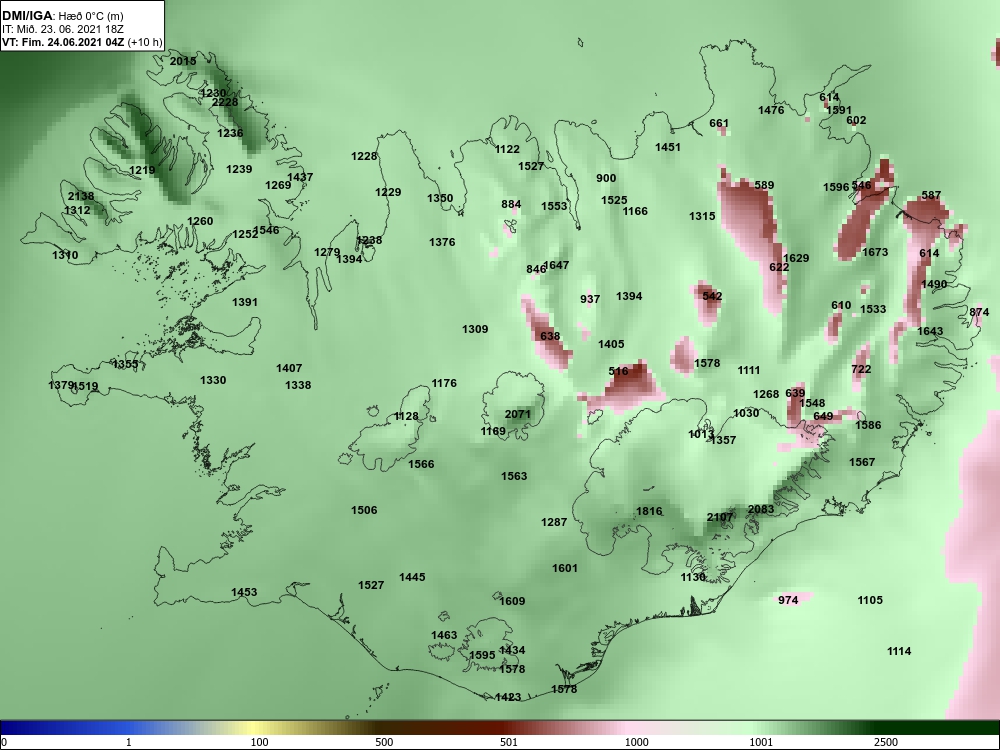Image resolution: width=1000 pixels, height=750 pixels.
Task: Click the '1391' map value
Action: click(245, 302)
